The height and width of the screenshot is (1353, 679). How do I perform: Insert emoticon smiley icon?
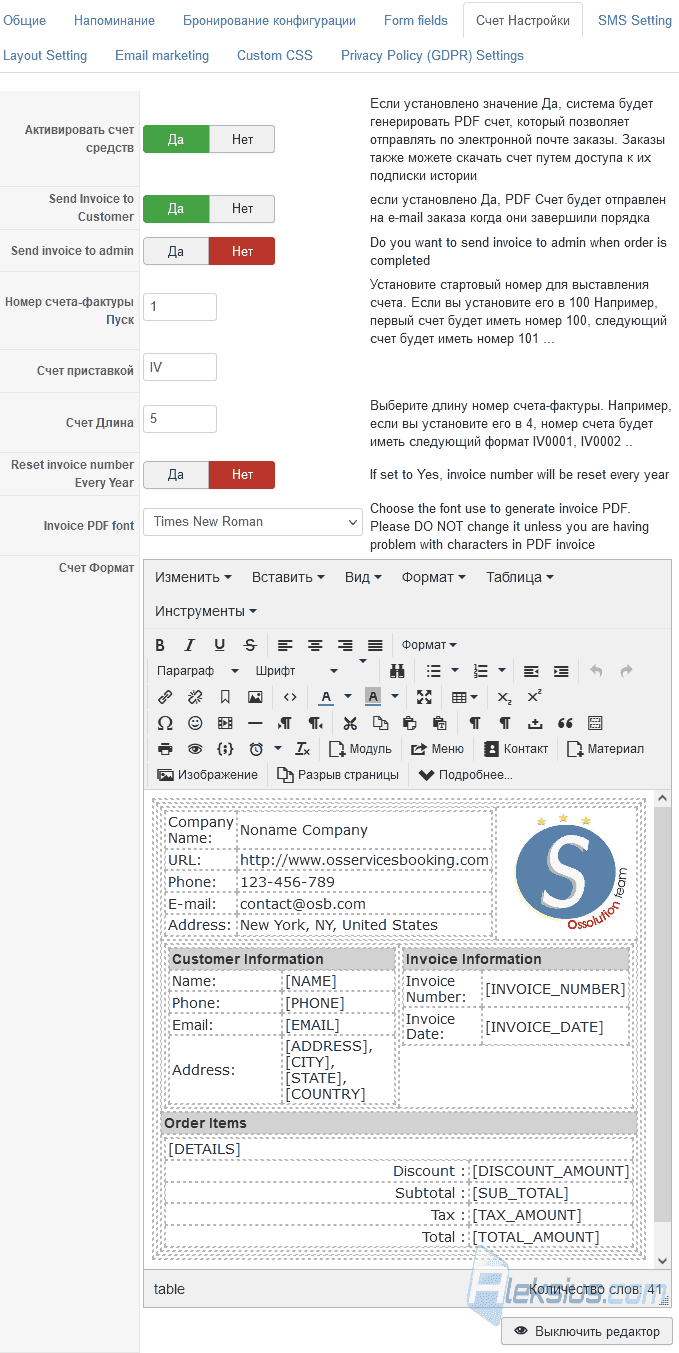[x=195, y=723]
